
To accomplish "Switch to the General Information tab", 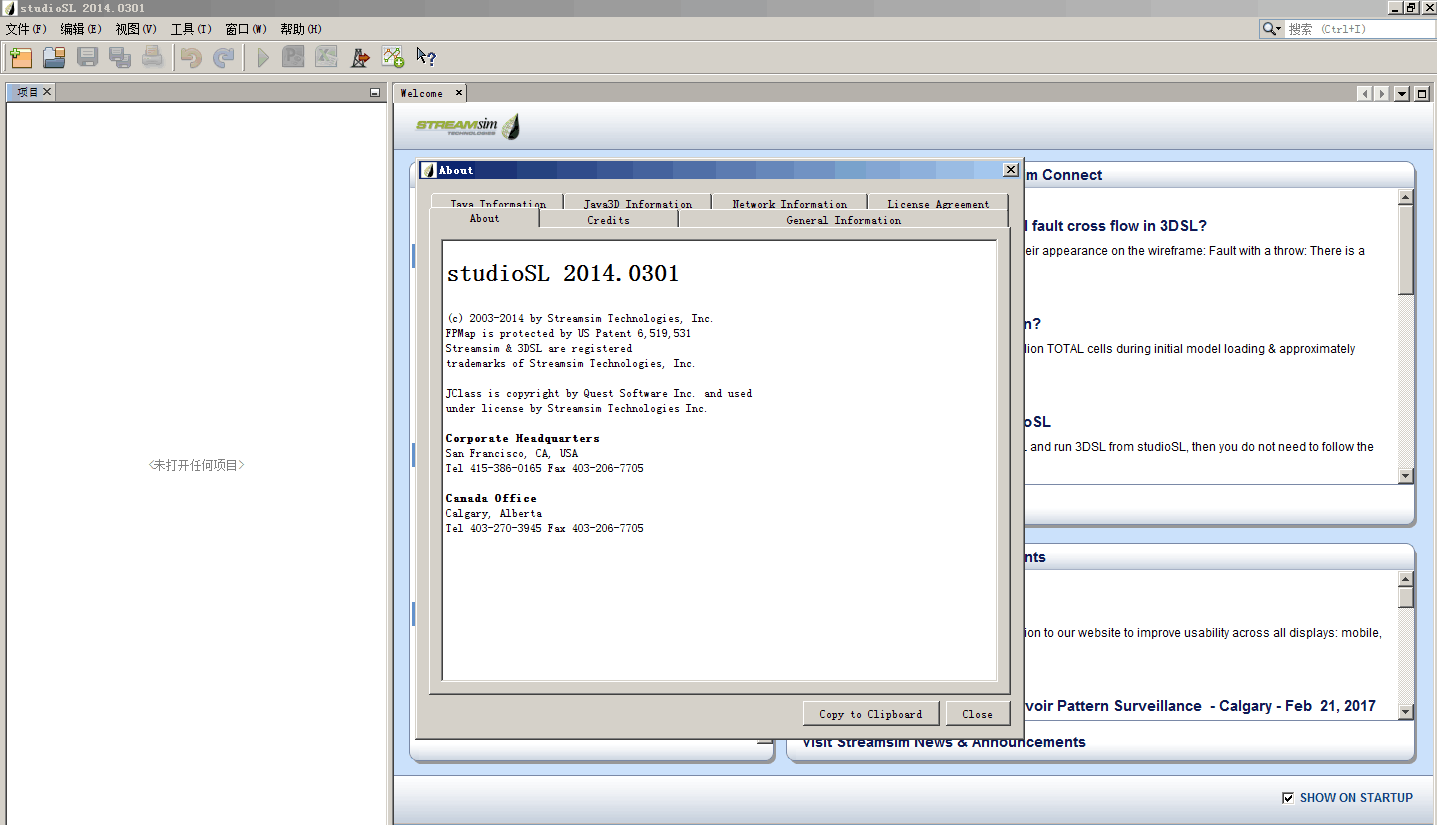I will [843, 220].
